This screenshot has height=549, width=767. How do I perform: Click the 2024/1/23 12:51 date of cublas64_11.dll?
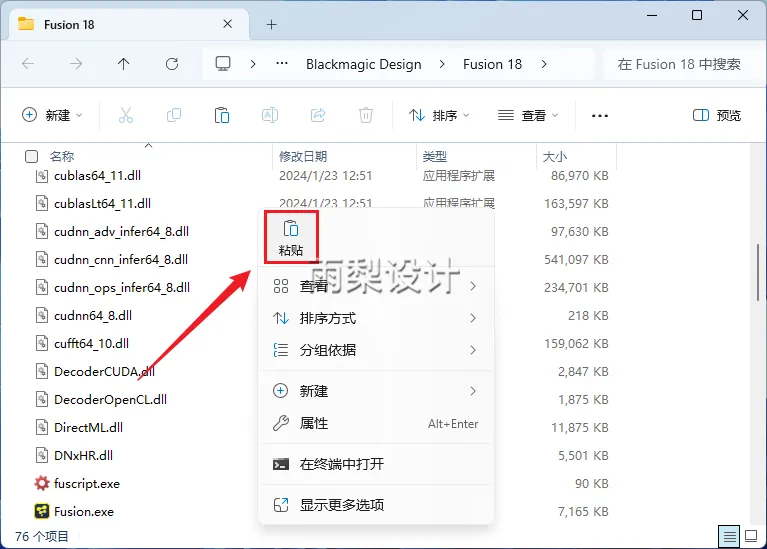click(x=325, y=176)
